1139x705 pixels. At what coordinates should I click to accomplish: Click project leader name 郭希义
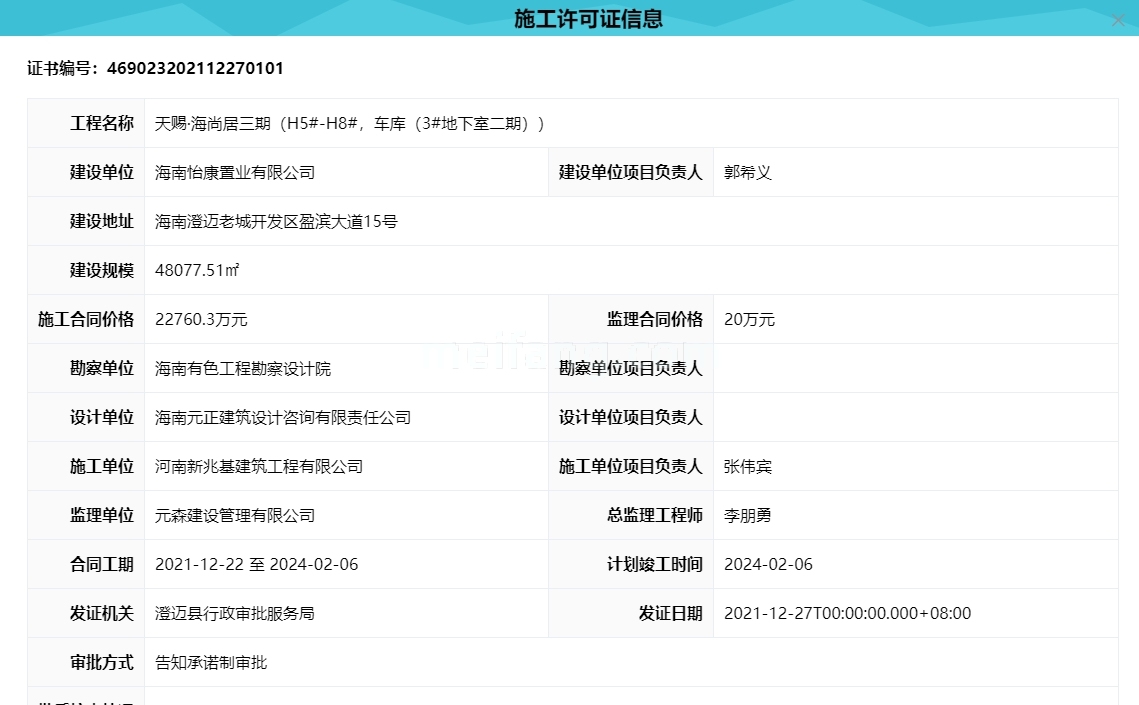tap(747, 173)
